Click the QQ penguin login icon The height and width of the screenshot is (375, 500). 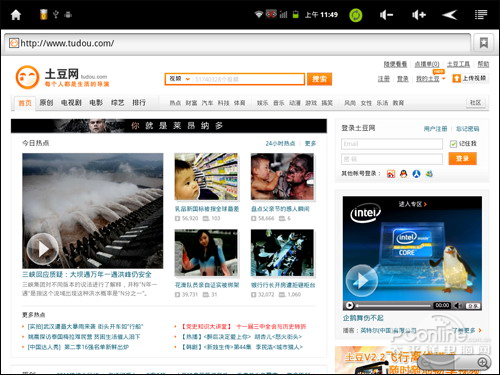(403, 174)
